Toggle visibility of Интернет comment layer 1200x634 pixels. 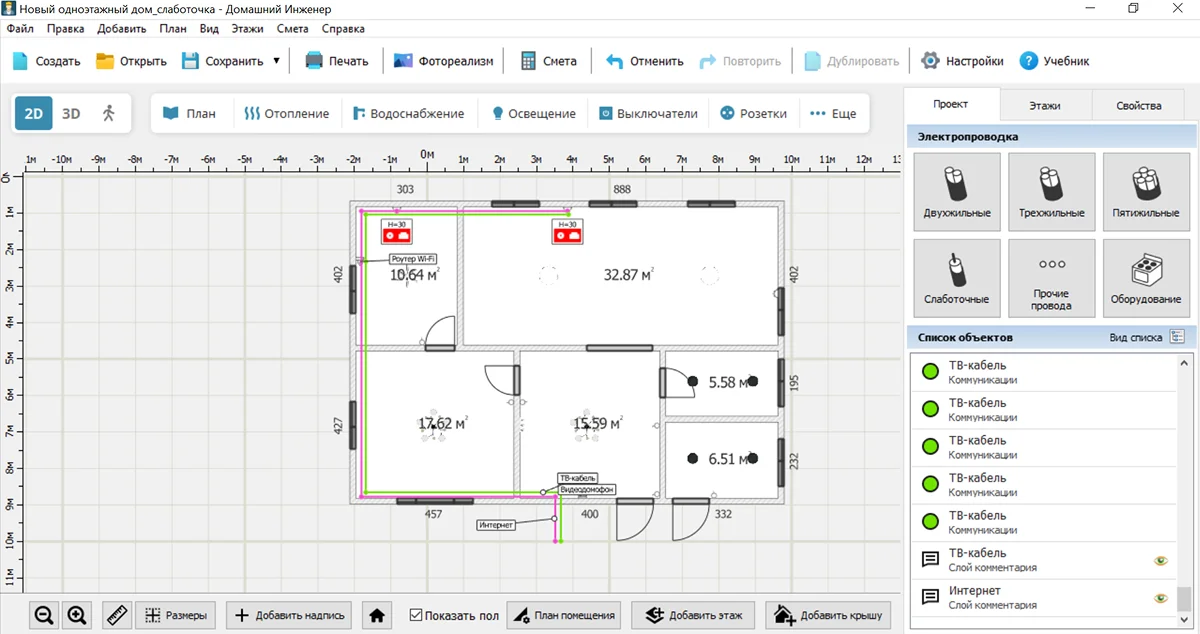tap(1161, 598)
